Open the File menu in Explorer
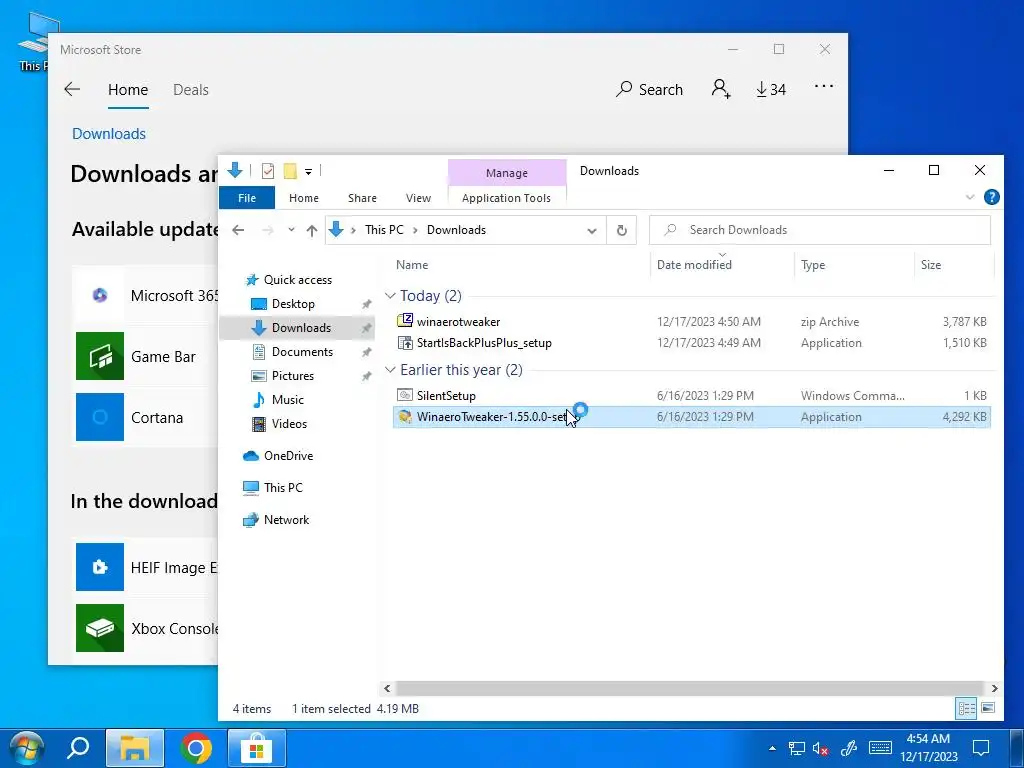Viewport: 1024px width, 768px height. point(247,198)
